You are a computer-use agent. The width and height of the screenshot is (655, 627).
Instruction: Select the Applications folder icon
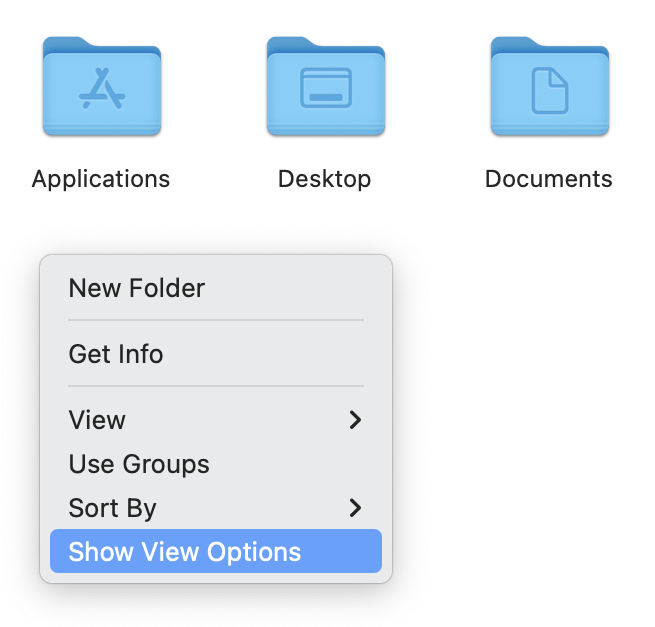[102, 86]
